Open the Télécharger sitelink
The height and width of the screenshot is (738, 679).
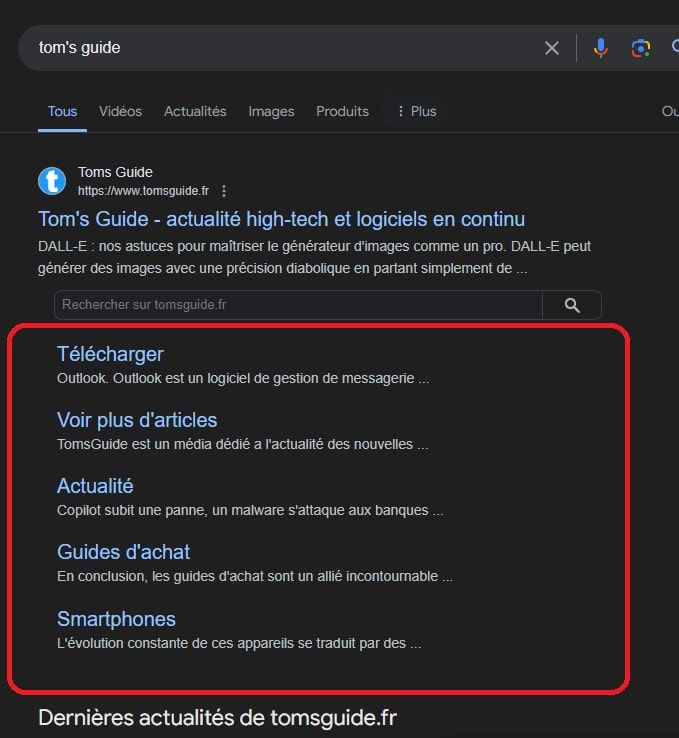[110, 354]
